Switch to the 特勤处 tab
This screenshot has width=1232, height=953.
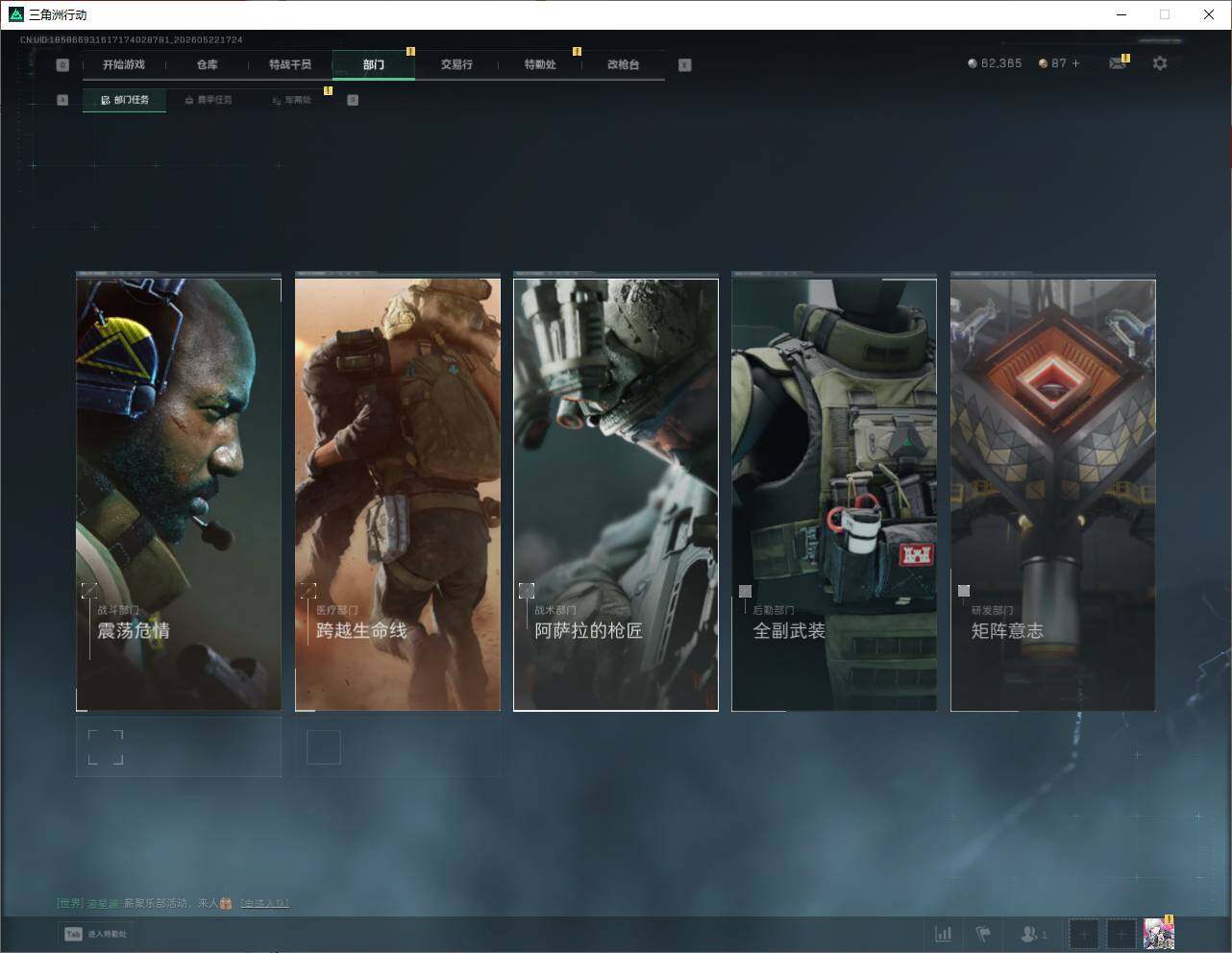(x=540, y=64)
